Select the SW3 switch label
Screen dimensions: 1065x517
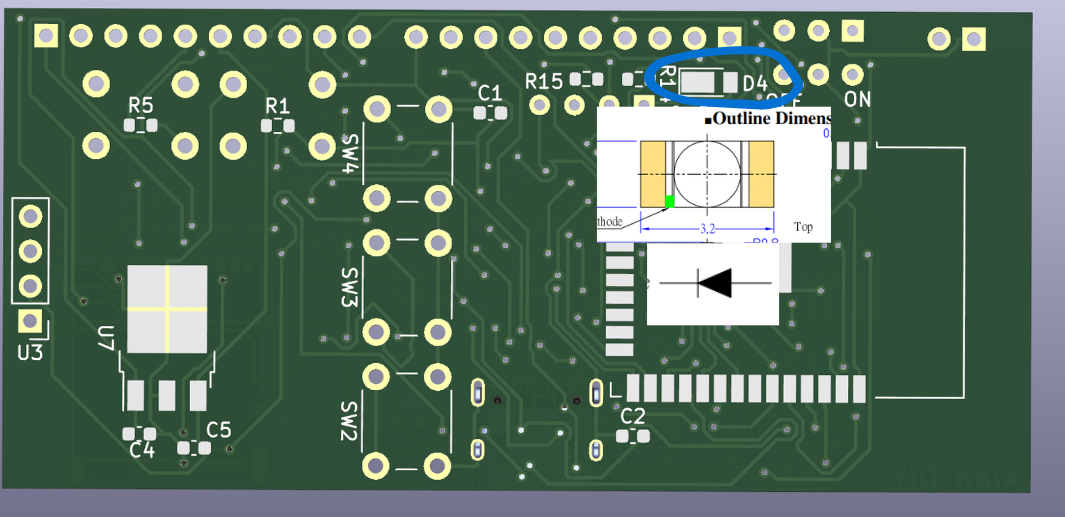point(348,287)
